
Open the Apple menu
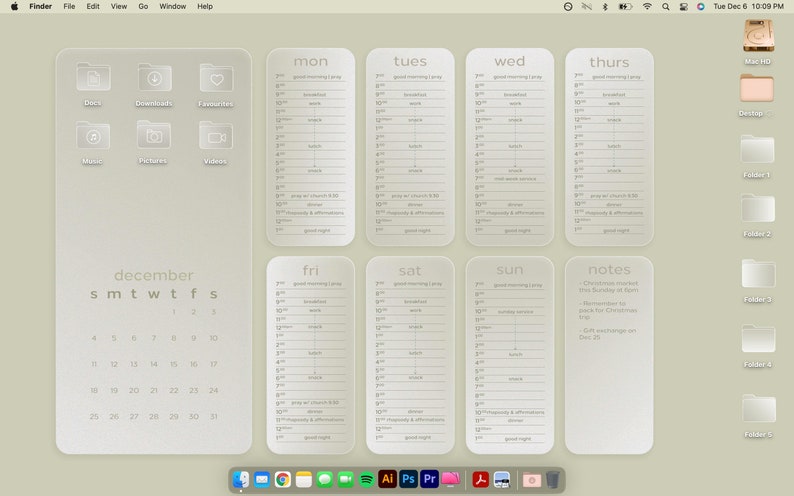15,7
